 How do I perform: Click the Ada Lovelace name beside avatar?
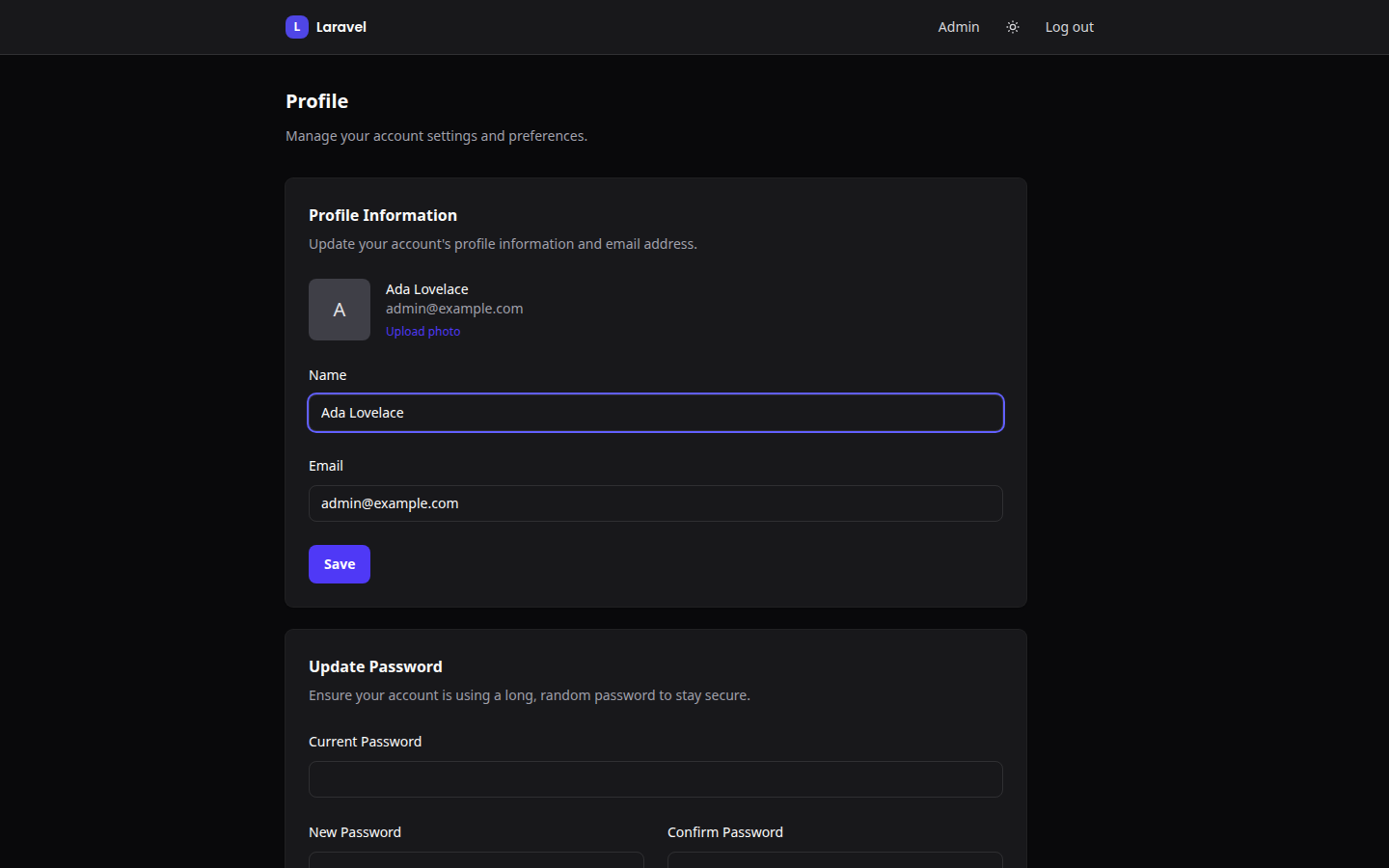click(427, 289)
